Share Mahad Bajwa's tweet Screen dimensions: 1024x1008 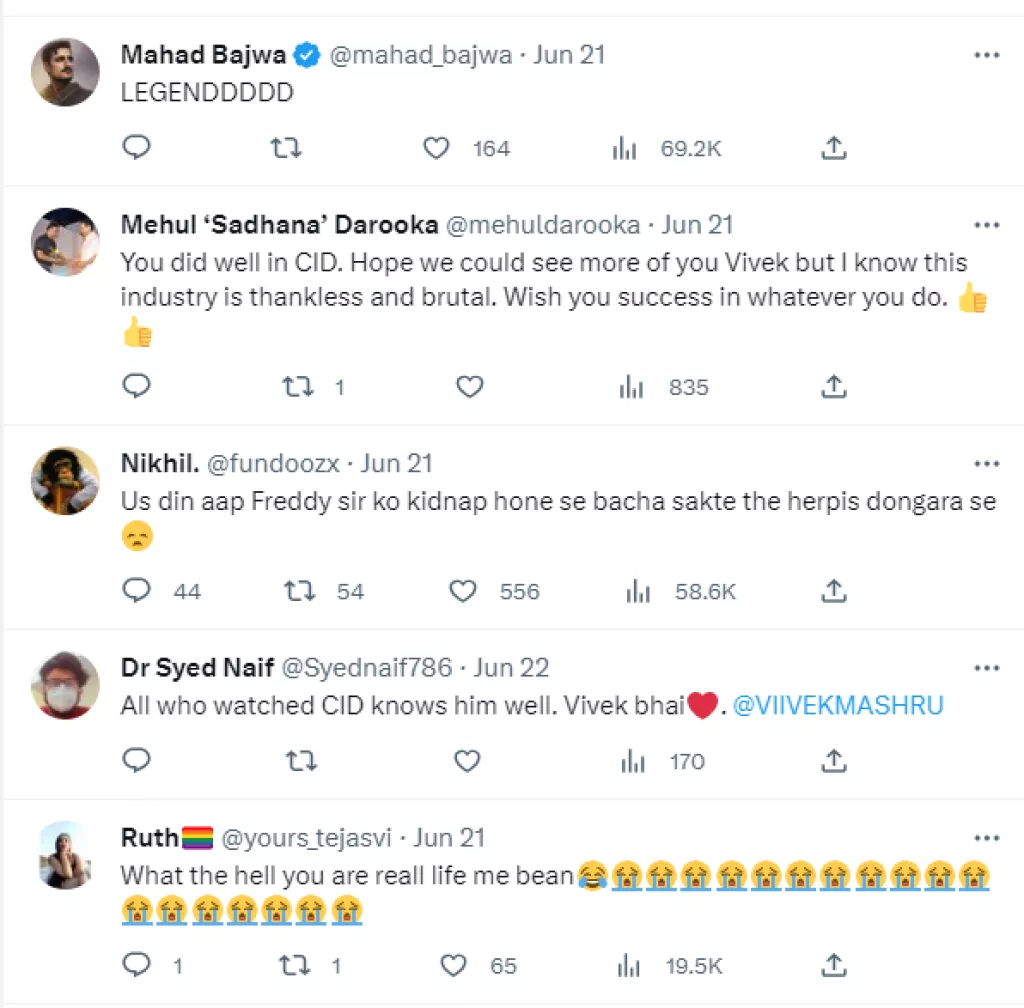[x=834, y=148]
